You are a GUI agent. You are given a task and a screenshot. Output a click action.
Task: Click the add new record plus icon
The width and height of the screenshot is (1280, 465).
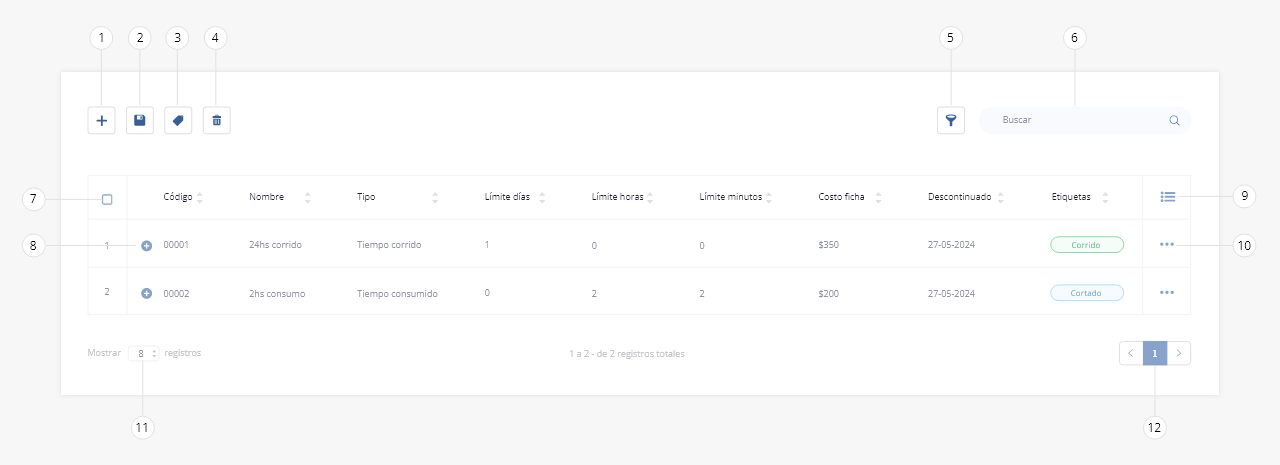(101, 121)
